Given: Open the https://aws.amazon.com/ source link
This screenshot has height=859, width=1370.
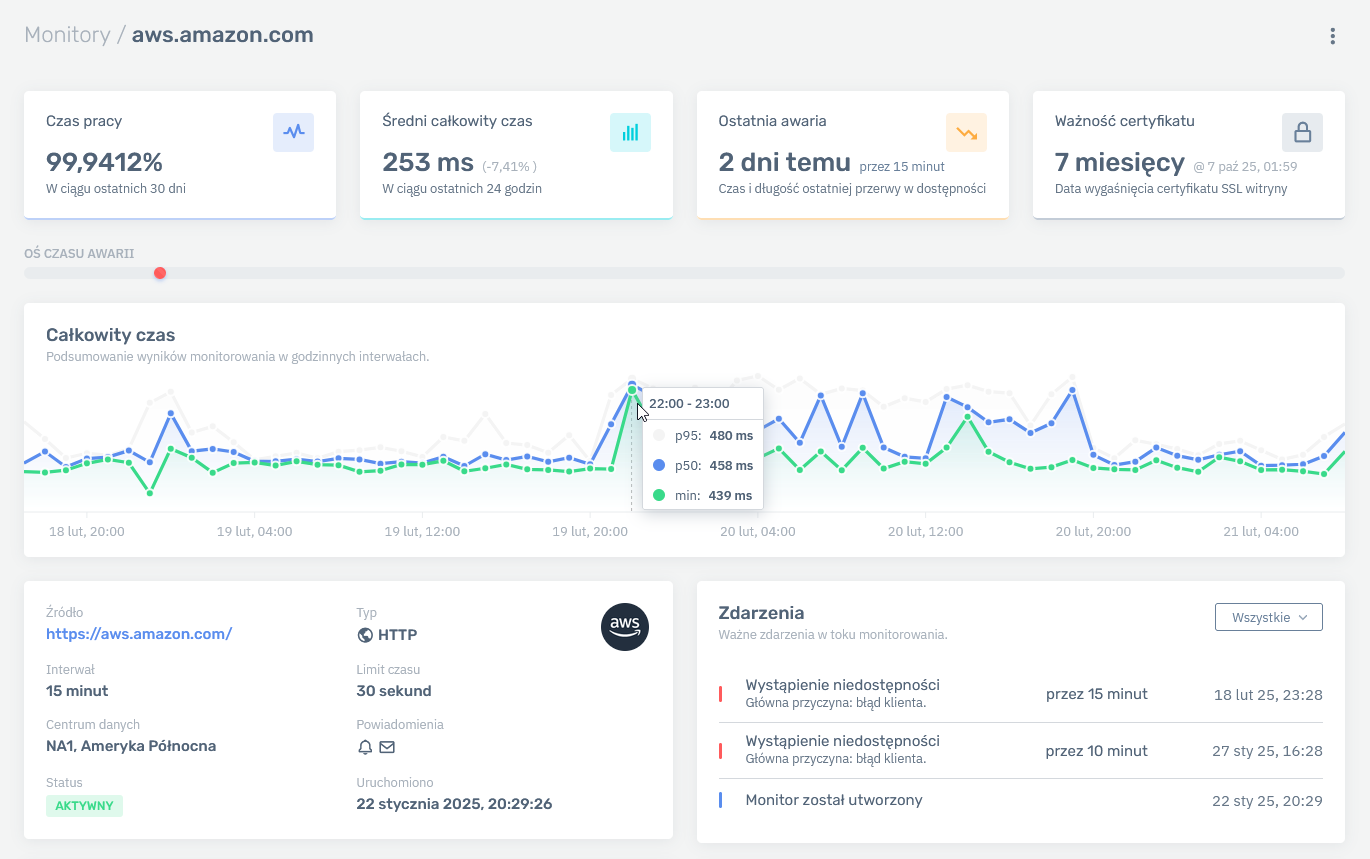Looking at the screenshot, I should point(139,633).
